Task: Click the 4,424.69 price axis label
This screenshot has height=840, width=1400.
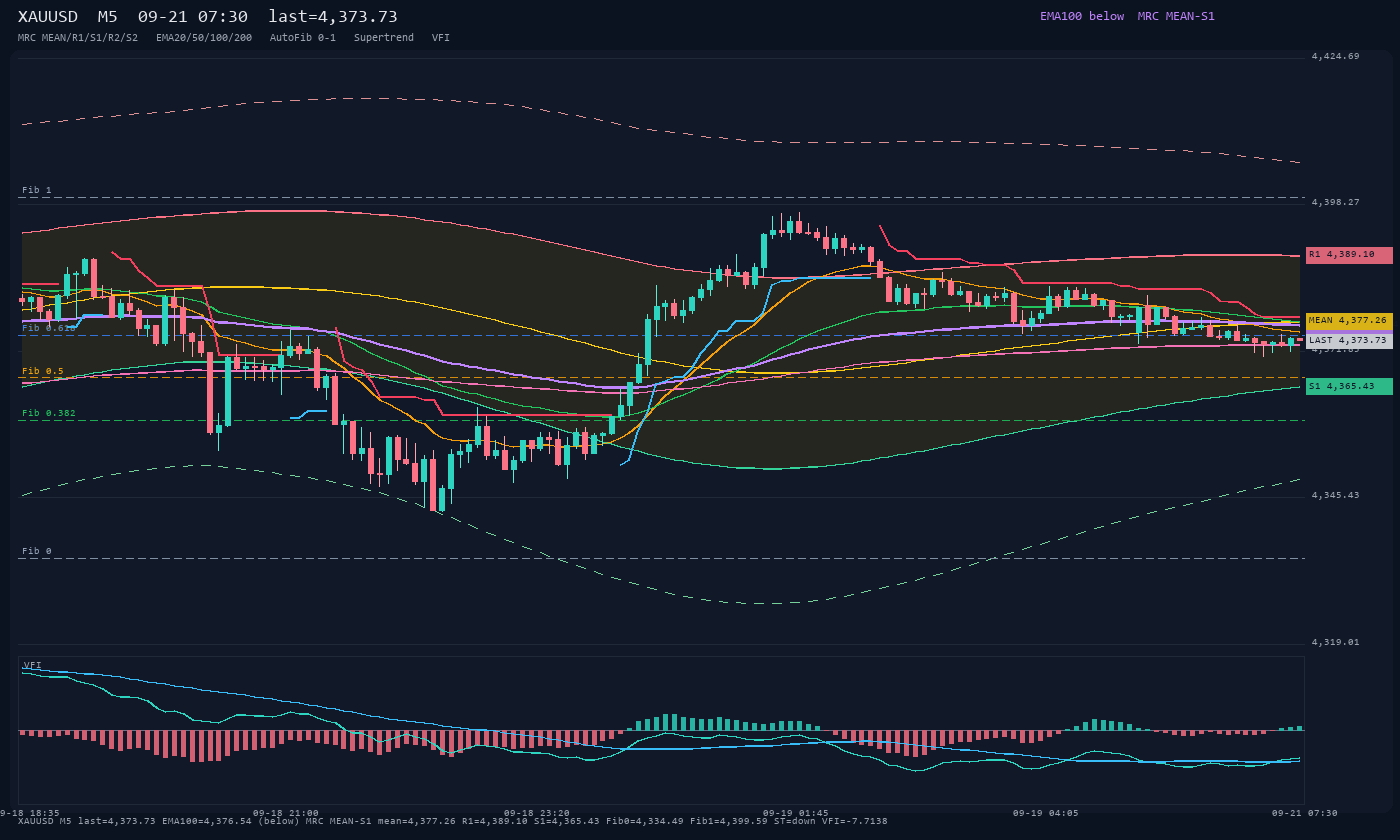Action: [1335, 56]
